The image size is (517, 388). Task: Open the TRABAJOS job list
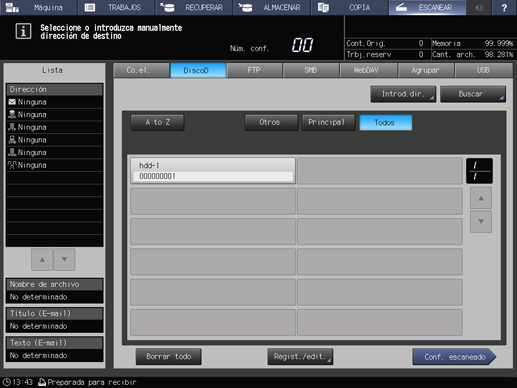(116, 7)
